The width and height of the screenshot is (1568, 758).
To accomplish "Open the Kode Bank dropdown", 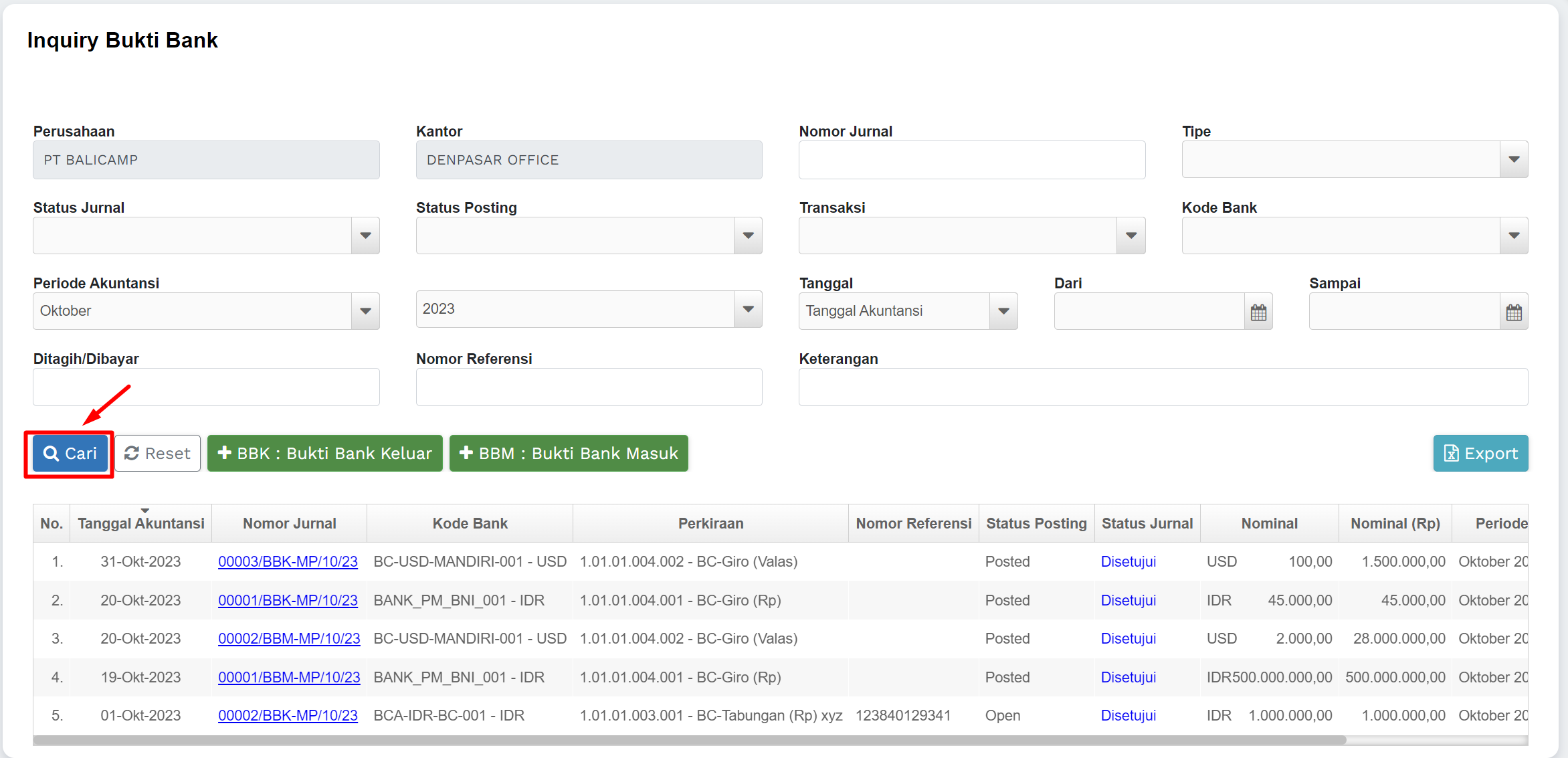I will [x=1514, y=235].
